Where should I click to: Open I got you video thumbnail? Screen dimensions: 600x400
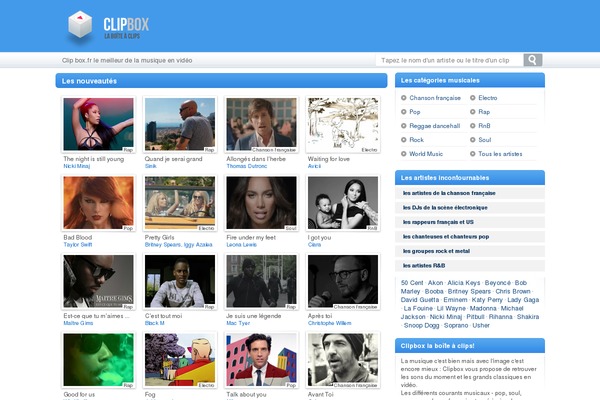[x=343, y=203]
